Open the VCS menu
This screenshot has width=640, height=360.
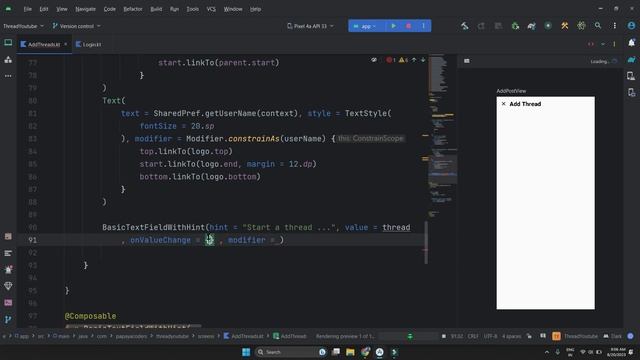(x=211, y=9)
